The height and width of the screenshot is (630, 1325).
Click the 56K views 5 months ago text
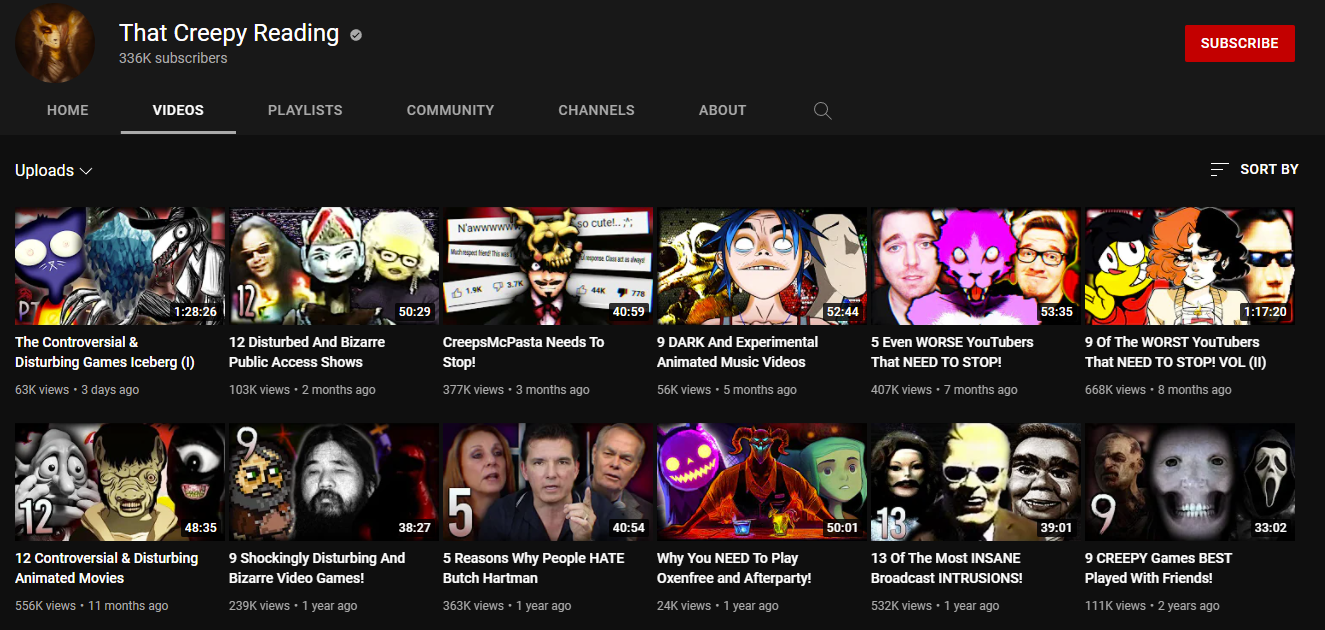coord(727,390)
